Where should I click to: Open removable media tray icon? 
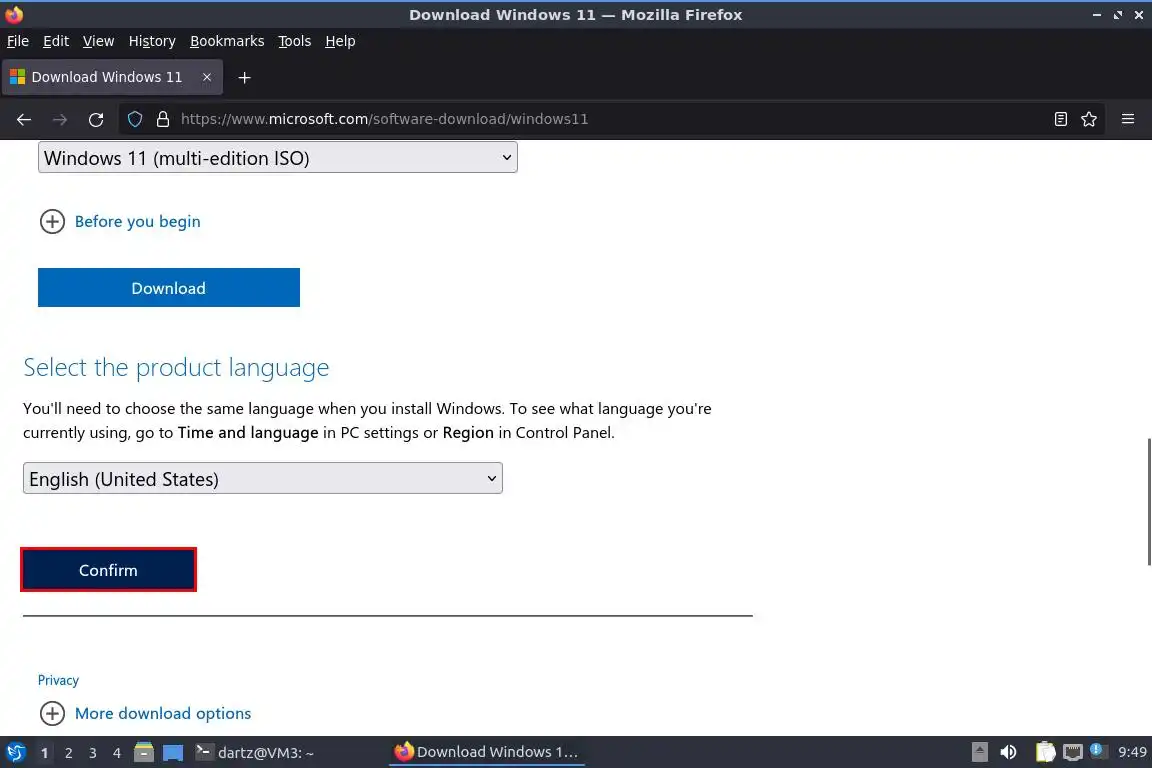click(x=979, y=752)
